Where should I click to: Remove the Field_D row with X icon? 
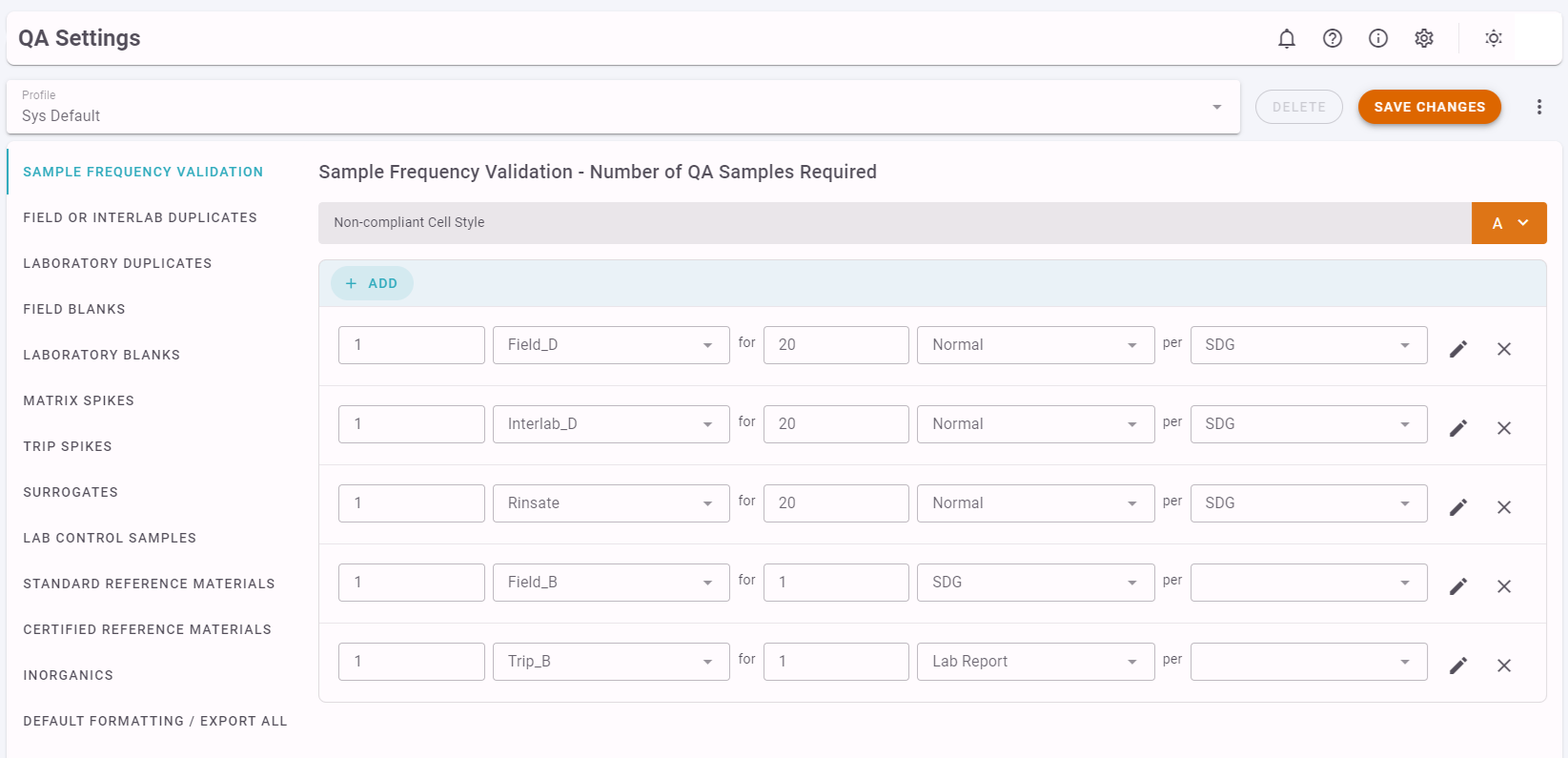[1504, 349]
